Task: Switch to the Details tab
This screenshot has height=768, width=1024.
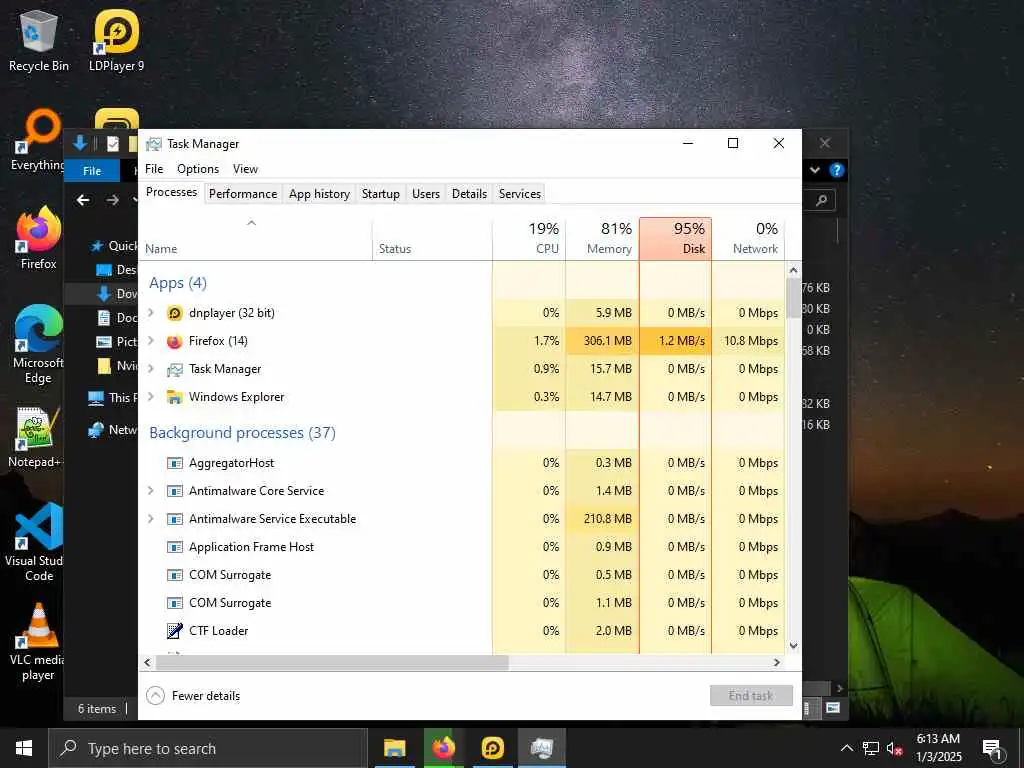Action: [470, 194]
